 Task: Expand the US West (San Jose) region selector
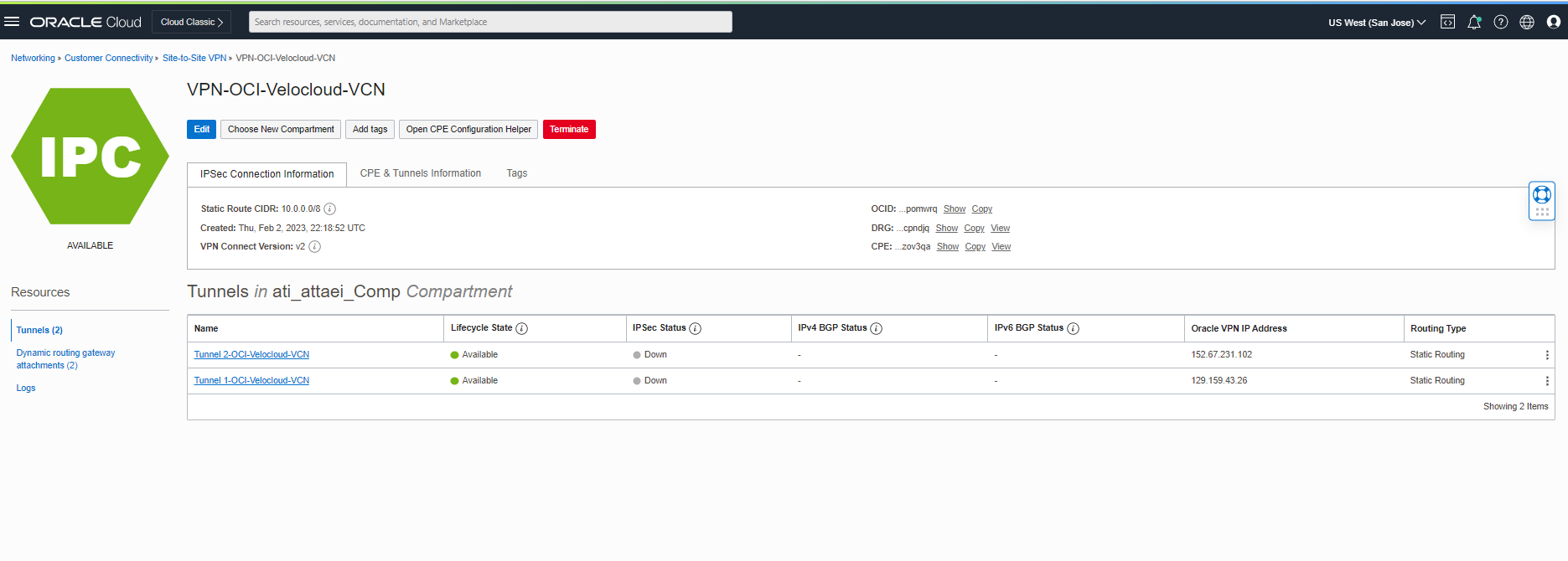(x=1376, y=23)
